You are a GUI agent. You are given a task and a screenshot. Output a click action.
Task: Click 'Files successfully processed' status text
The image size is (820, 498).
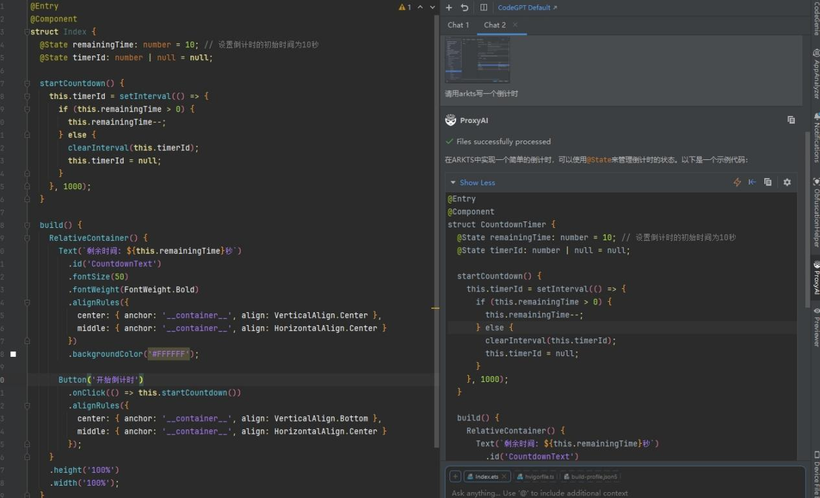(503, 141)
